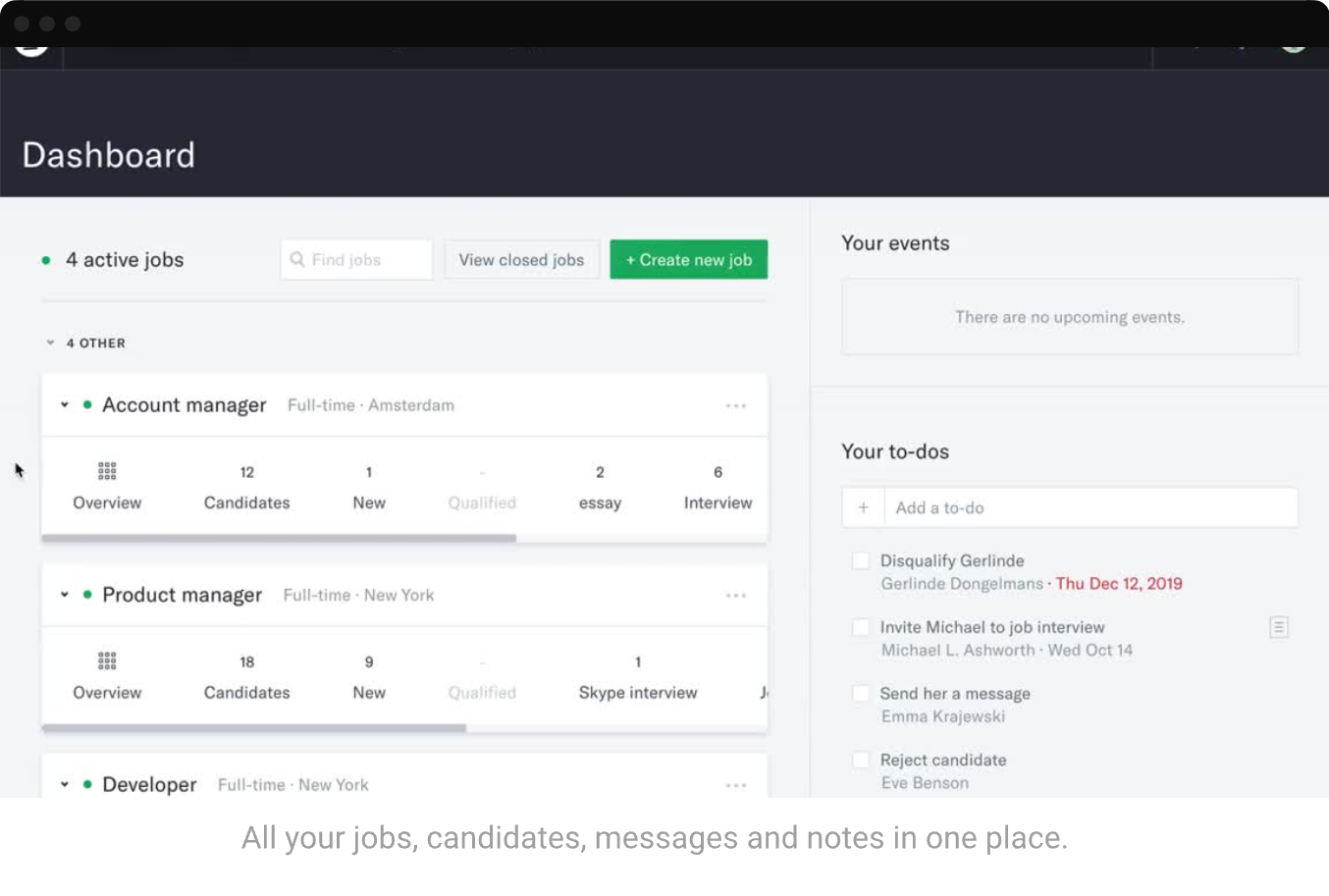1329x896 pixels.
Task: Open Account manager Candidates stage tab
Action: [x=246, y=488]
